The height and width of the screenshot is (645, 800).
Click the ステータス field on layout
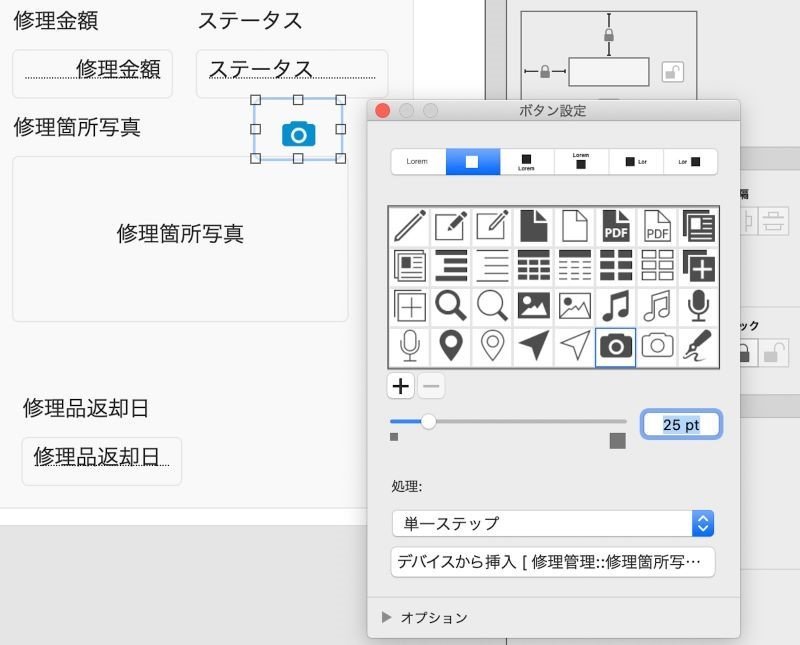[292, 73]
